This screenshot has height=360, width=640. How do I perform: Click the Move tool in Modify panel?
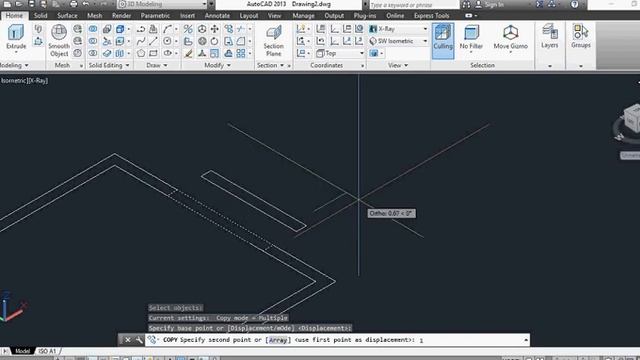[214, 29]
